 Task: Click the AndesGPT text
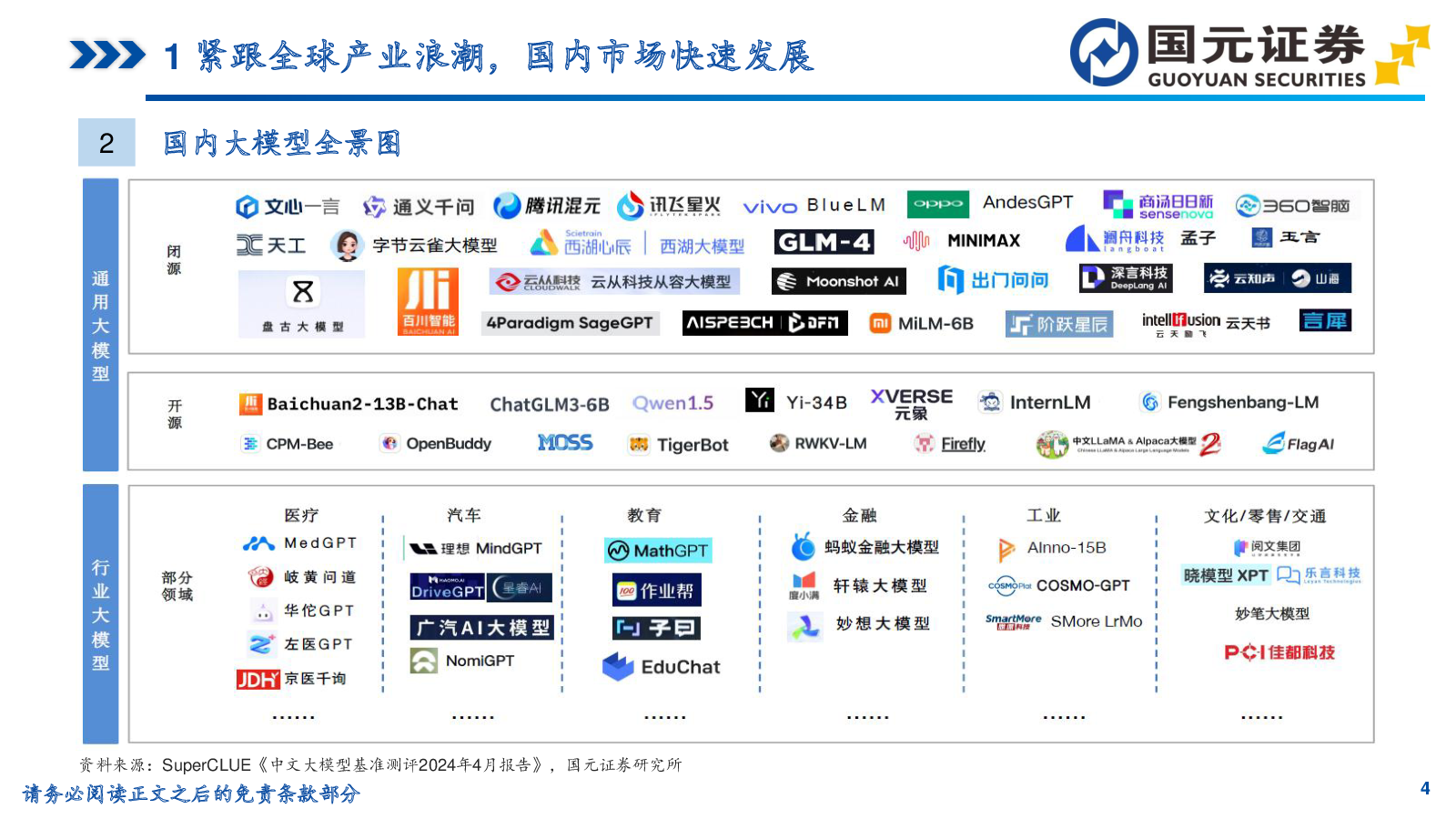pos(1027,202)
